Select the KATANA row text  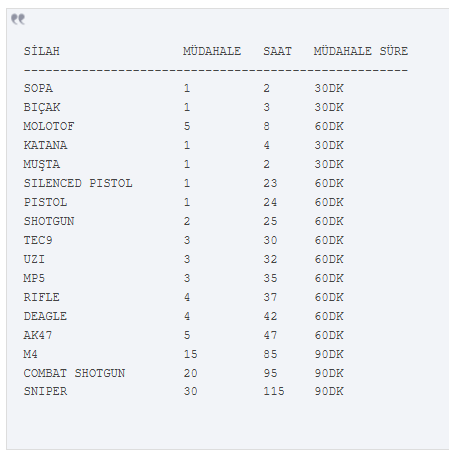[45, 145]
